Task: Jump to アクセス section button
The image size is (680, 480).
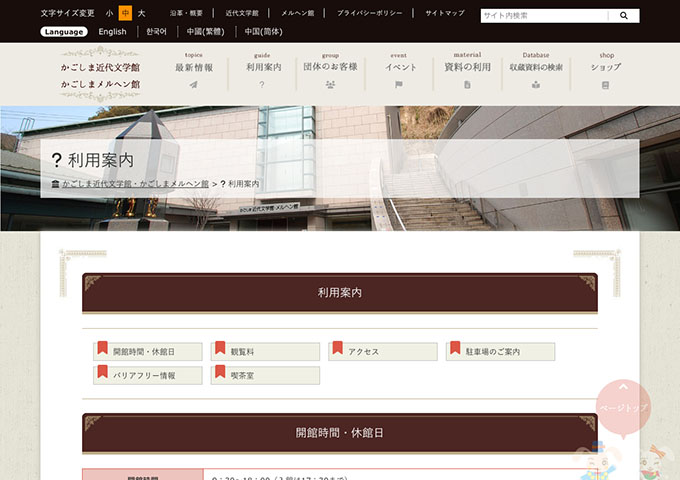Action: pos(383,352)
